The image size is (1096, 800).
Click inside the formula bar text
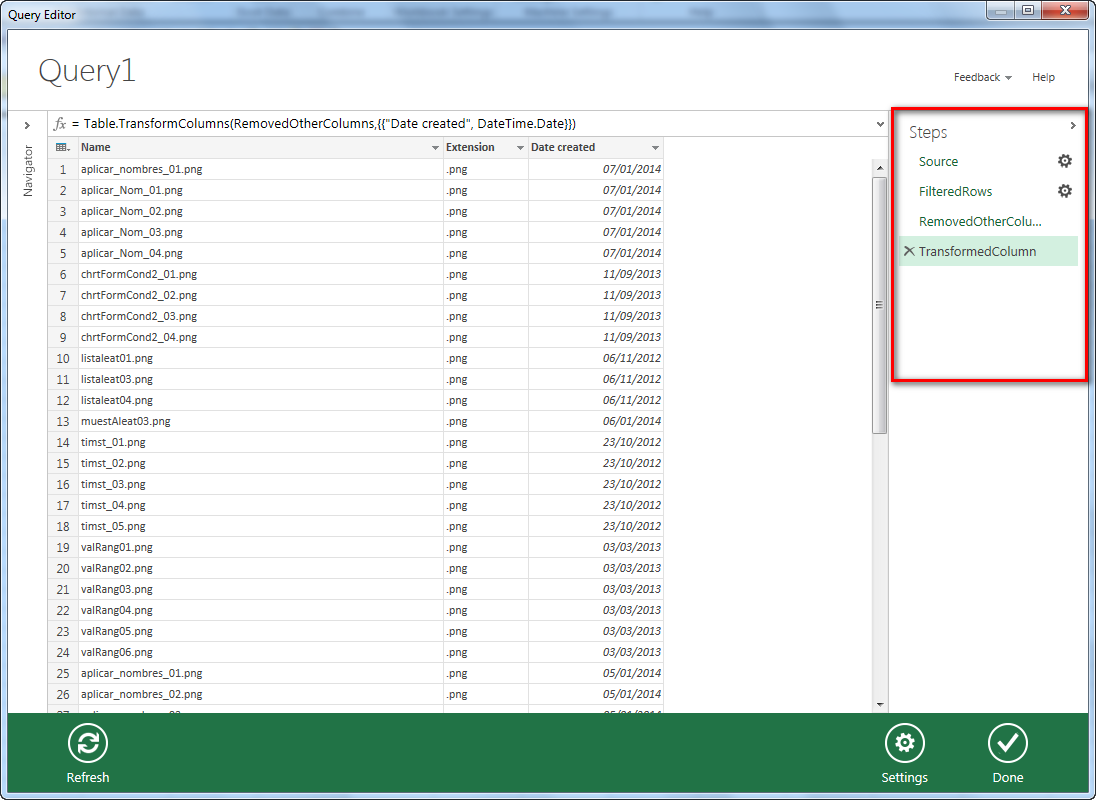[329, 124]
